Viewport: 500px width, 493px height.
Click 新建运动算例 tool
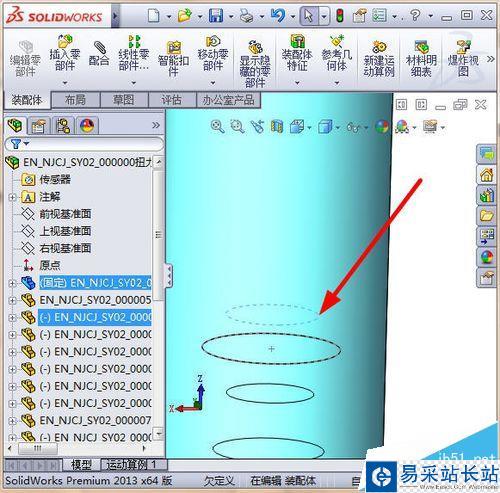click(x=379, y=58)
